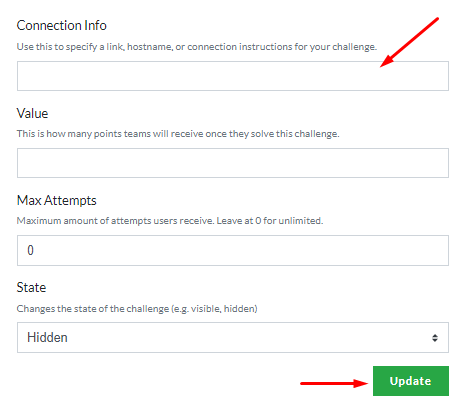The height and width of the screenshot is (412, 465).
Task: Open the State dropdown showing Hidden
Action: pos(233,337)
